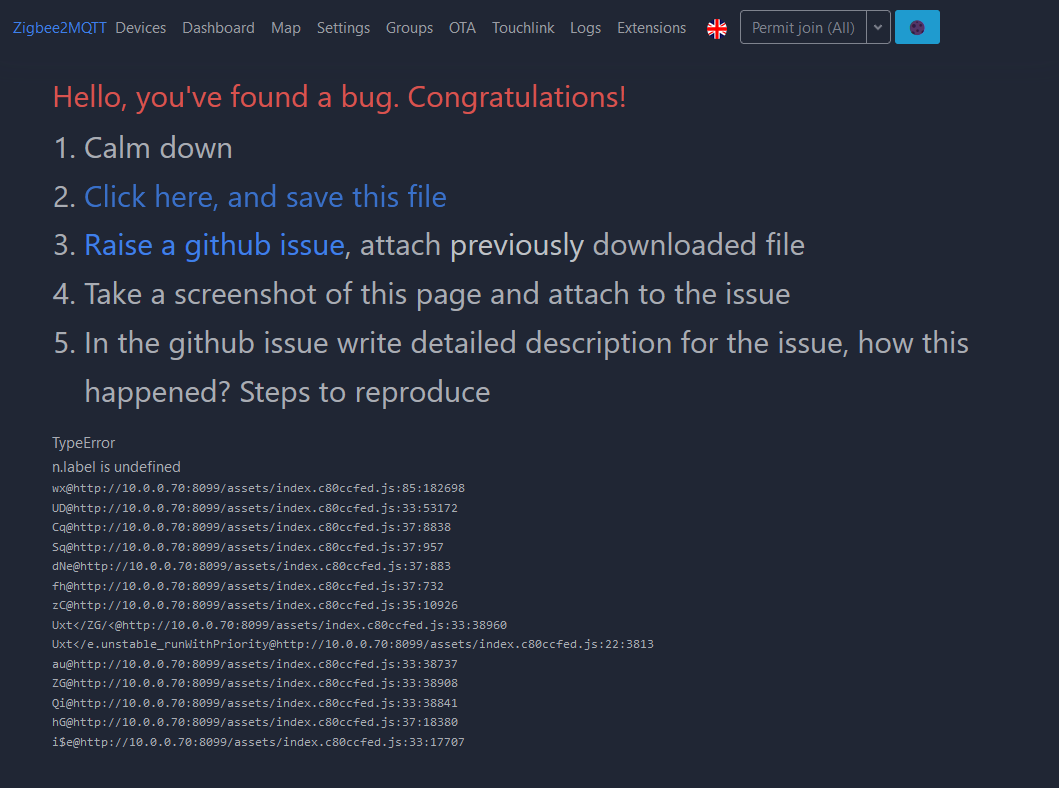Click the Zigbee2MQTT logo link

coord(59,27)
